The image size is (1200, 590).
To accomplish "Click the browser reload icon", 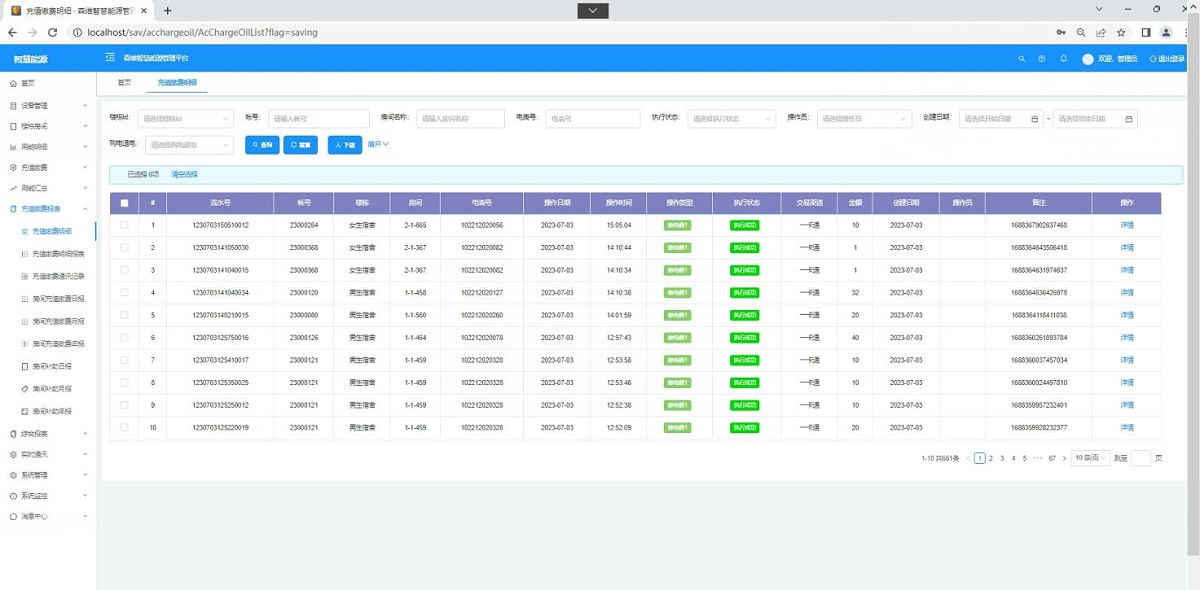I will click(52, 32).
